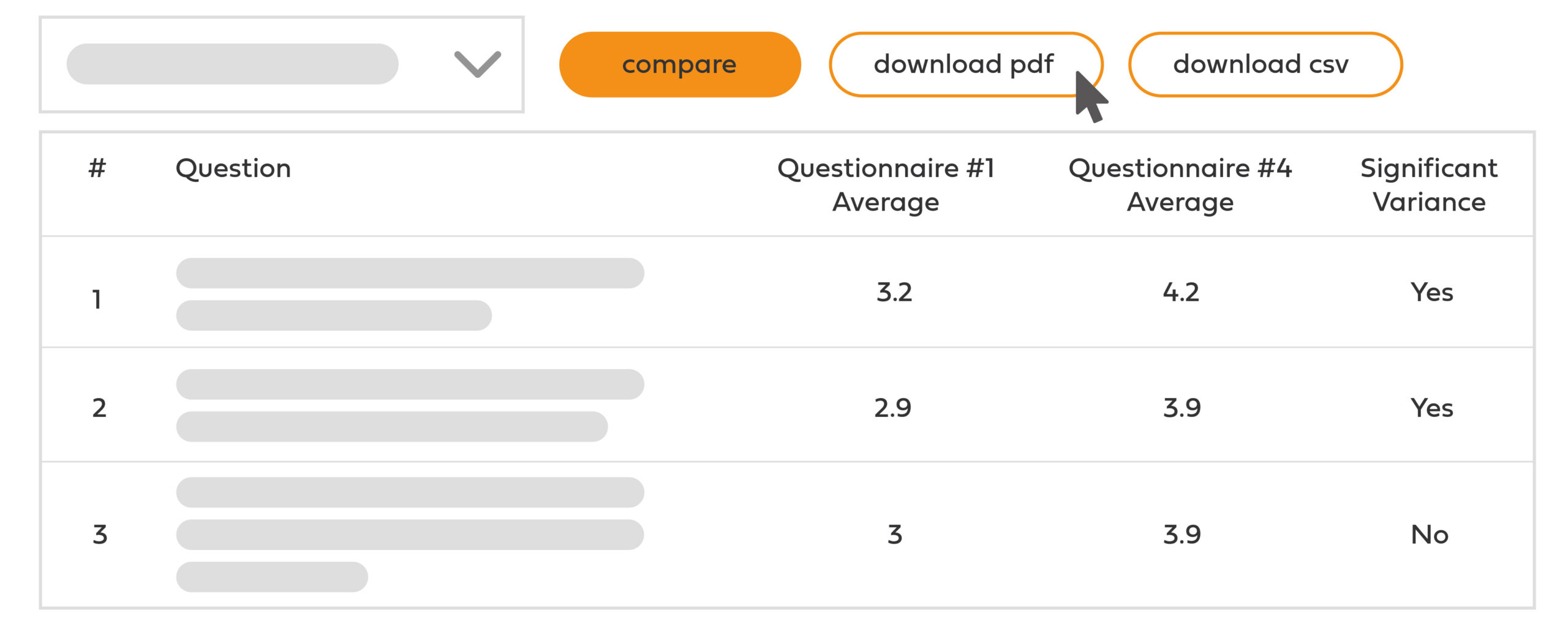Viewport: 1568px width, 627px height.
Task: Click the orange compare button
Action: click(x=679, y=64)
